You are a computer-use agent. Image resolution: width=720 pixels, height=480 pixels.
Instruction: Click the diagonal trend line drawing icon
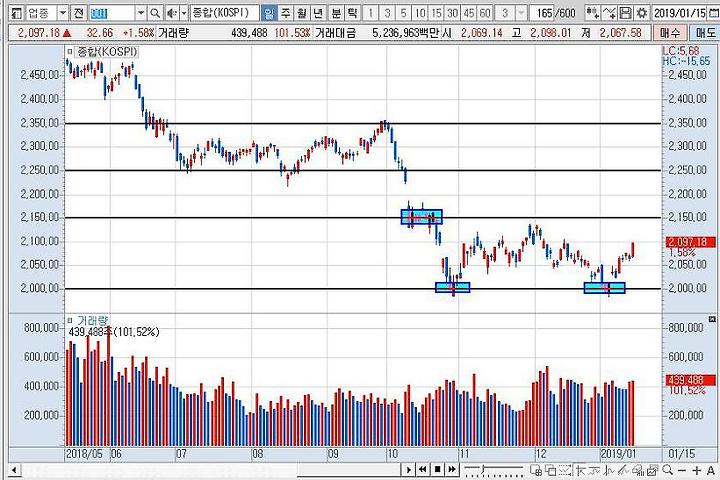623,470
